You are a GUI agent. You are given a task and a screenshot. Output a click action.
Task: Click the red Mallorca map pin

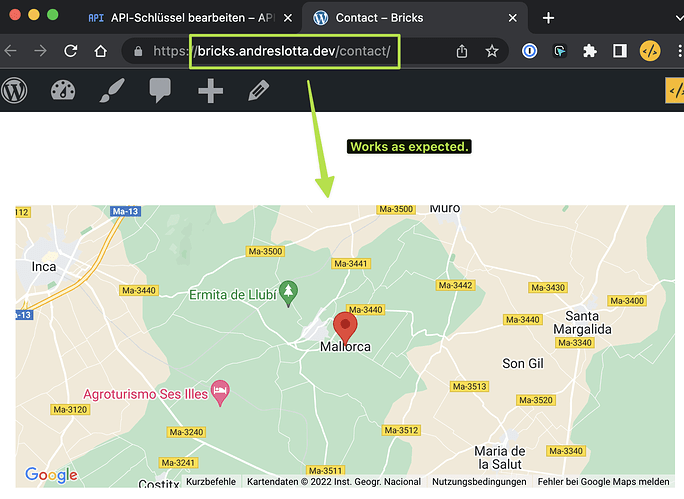(345, 328)
